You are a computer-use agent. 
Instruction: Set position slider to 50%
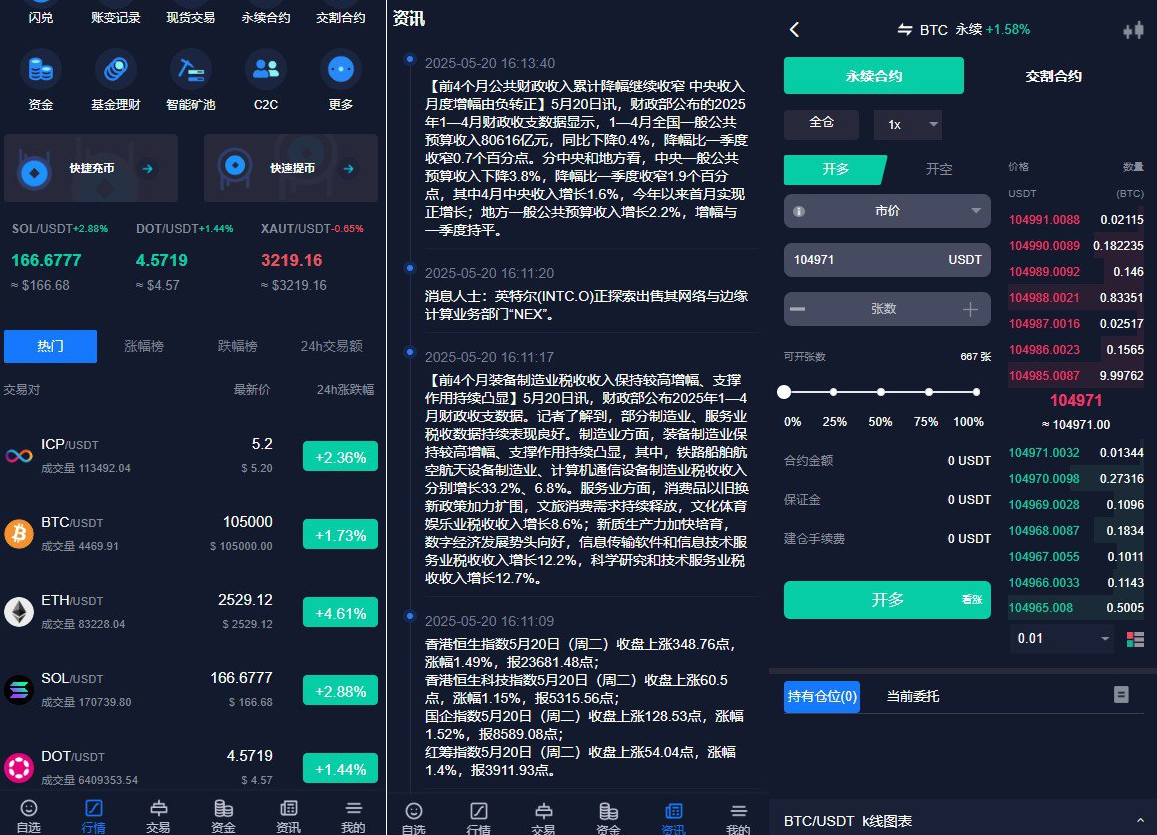click(880, 393)
